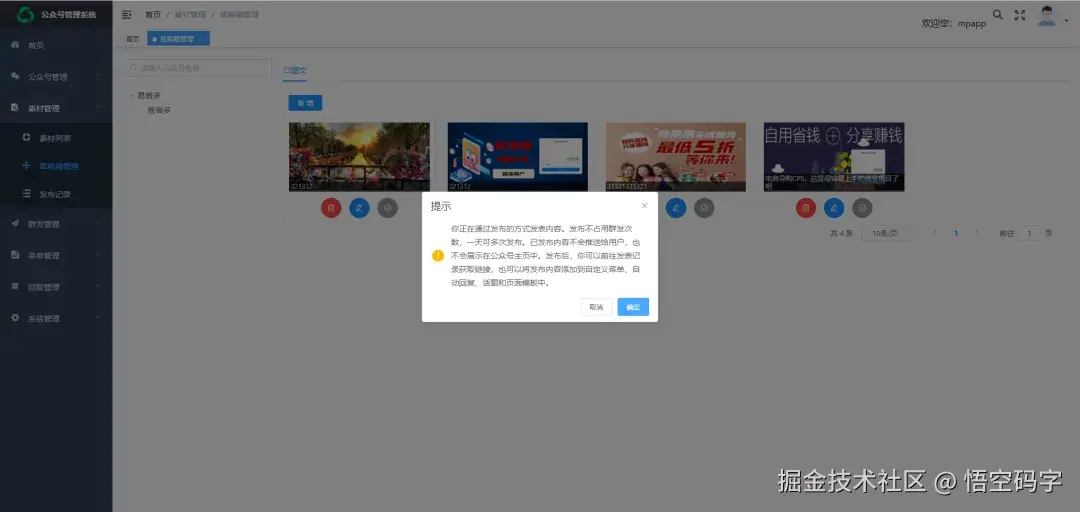Go to previous page arrow in pagination
The image size is (1080, 512).
pyautogui.click(x=935, y=234)
